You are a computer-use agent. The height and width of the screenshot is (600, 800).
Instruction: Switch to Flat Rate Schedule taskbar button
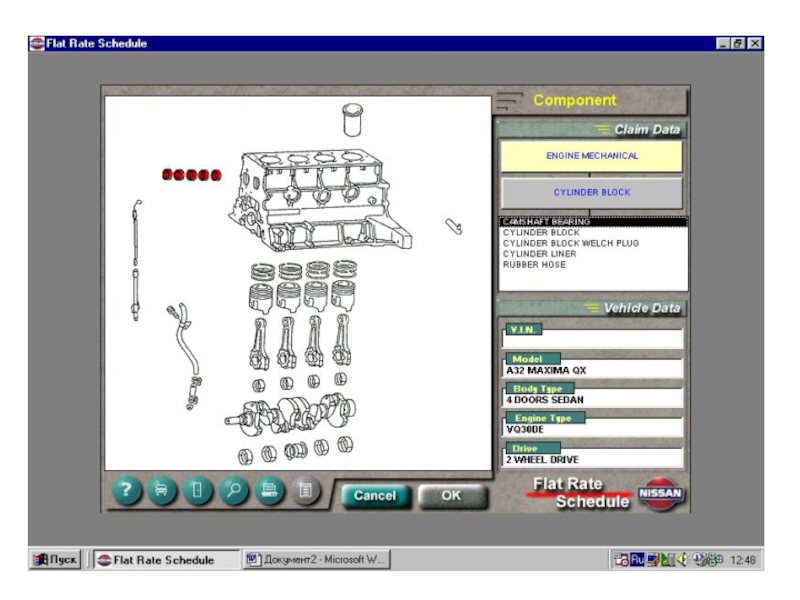coord(166,560)
